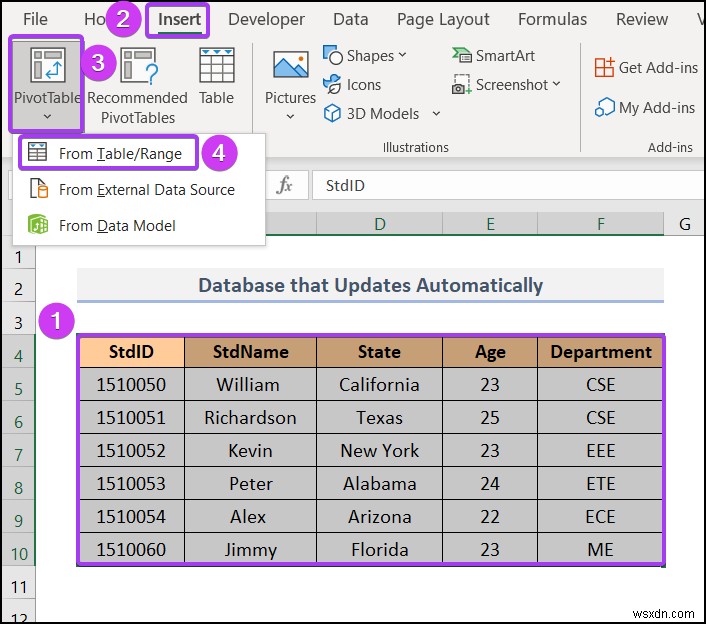
Task: Choose From Data Model option
Action: (x=139, y=225)
